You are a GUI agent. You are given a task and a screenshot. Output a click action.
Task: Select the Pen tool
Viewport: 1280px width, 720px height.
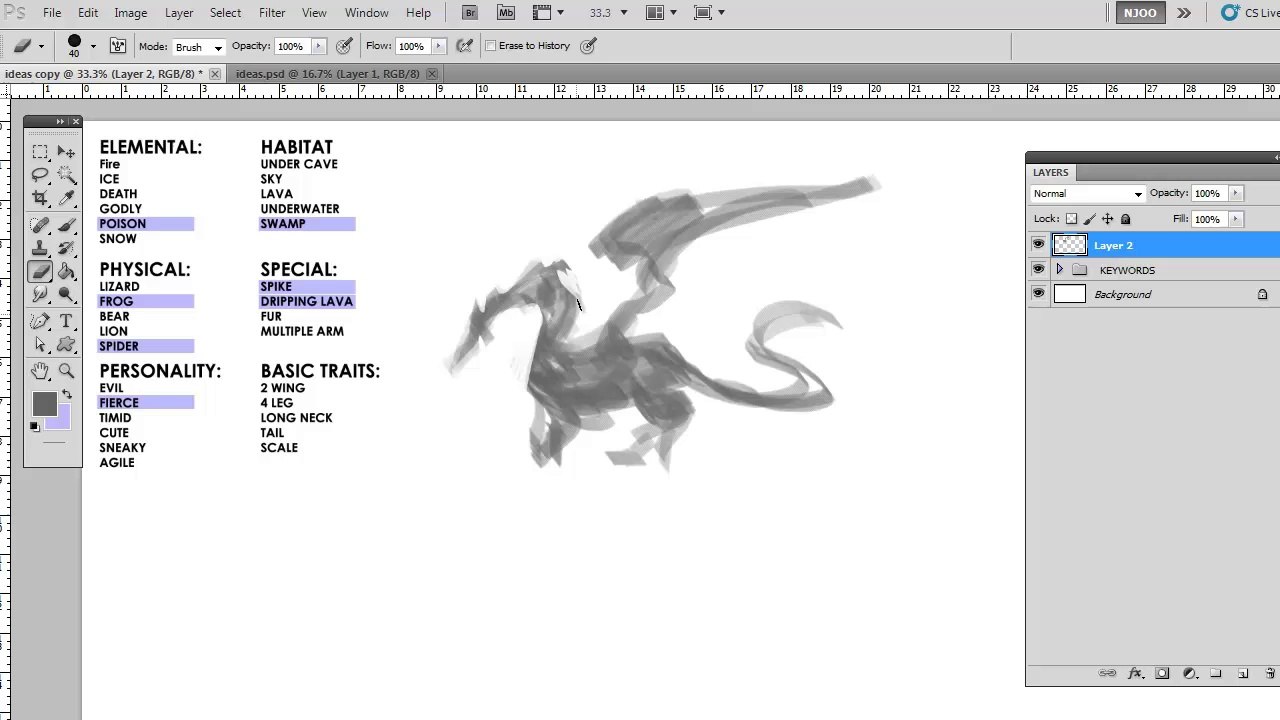click(40, 321)
